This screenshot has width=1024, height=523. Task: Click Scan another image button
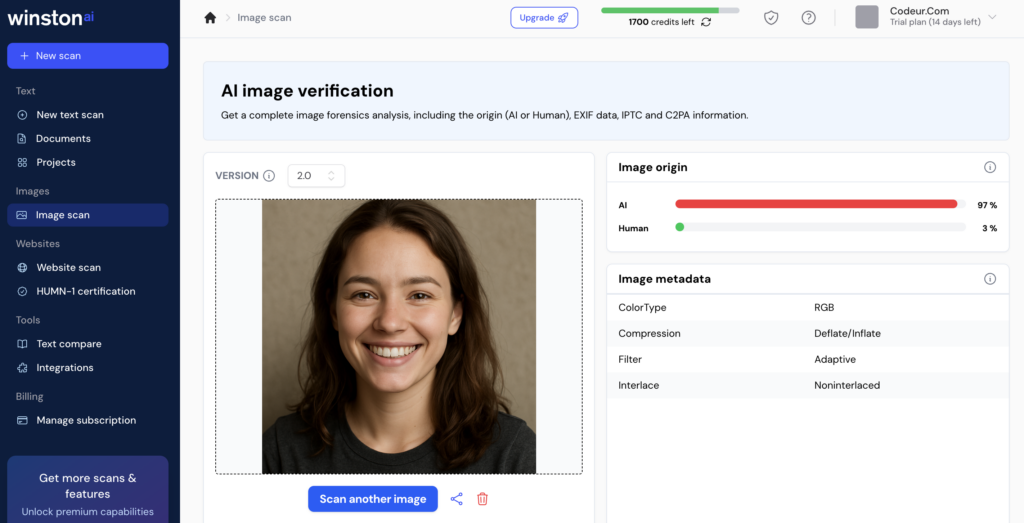[372, 499]
